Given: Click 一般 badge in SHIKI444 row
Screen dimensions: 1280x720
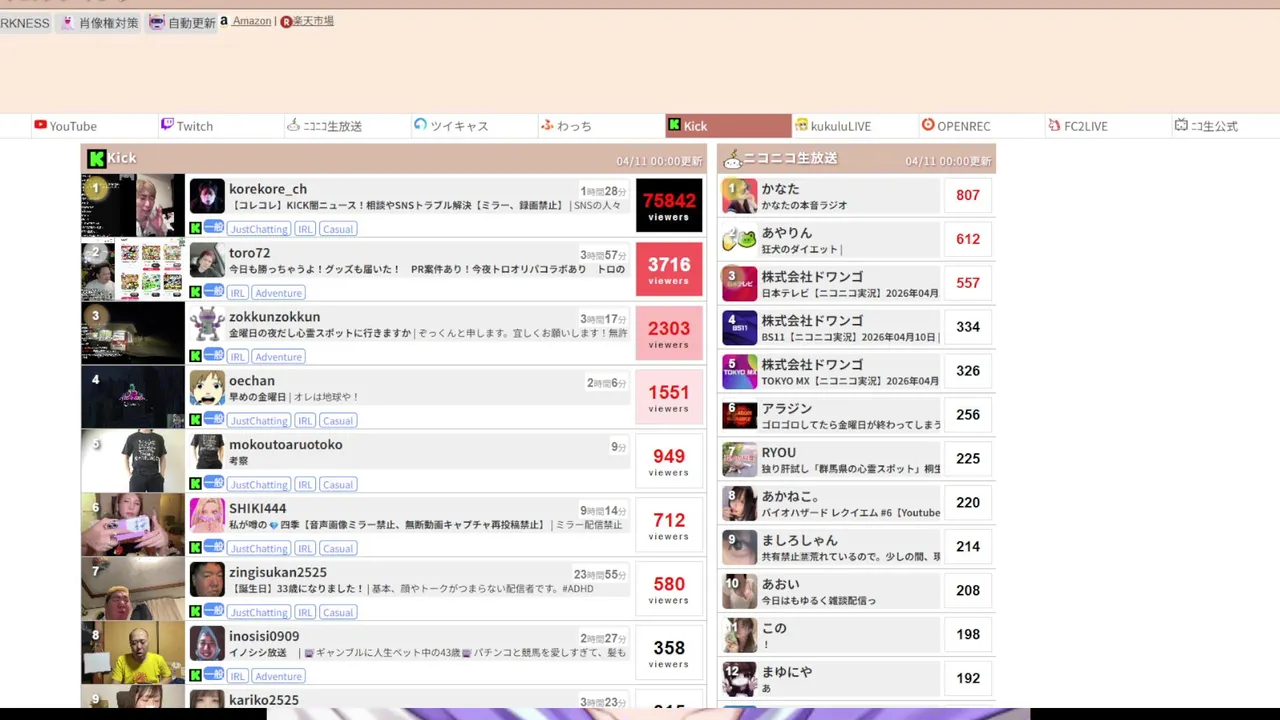Looking at the screenshot, I should click(214, 547).
